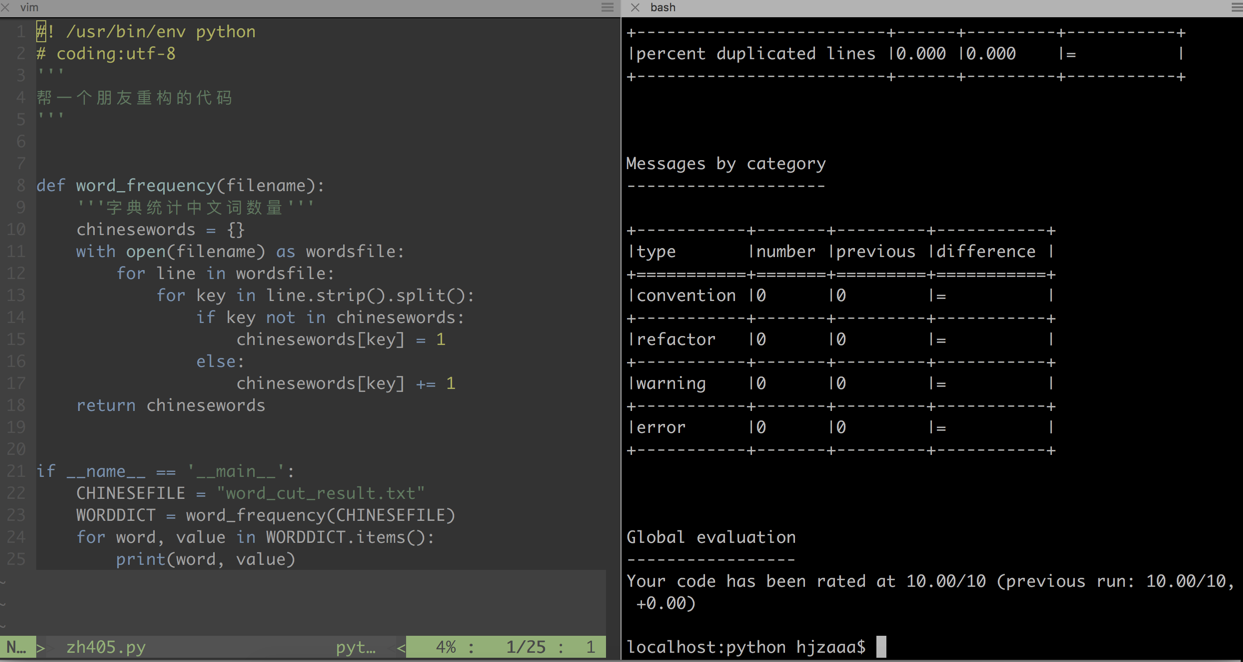Click the pyt.. filetype indicator in status line

356,647
